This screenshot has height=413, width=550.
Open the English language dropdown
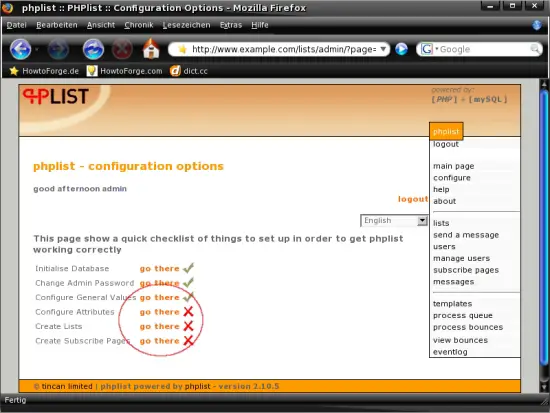394,220
